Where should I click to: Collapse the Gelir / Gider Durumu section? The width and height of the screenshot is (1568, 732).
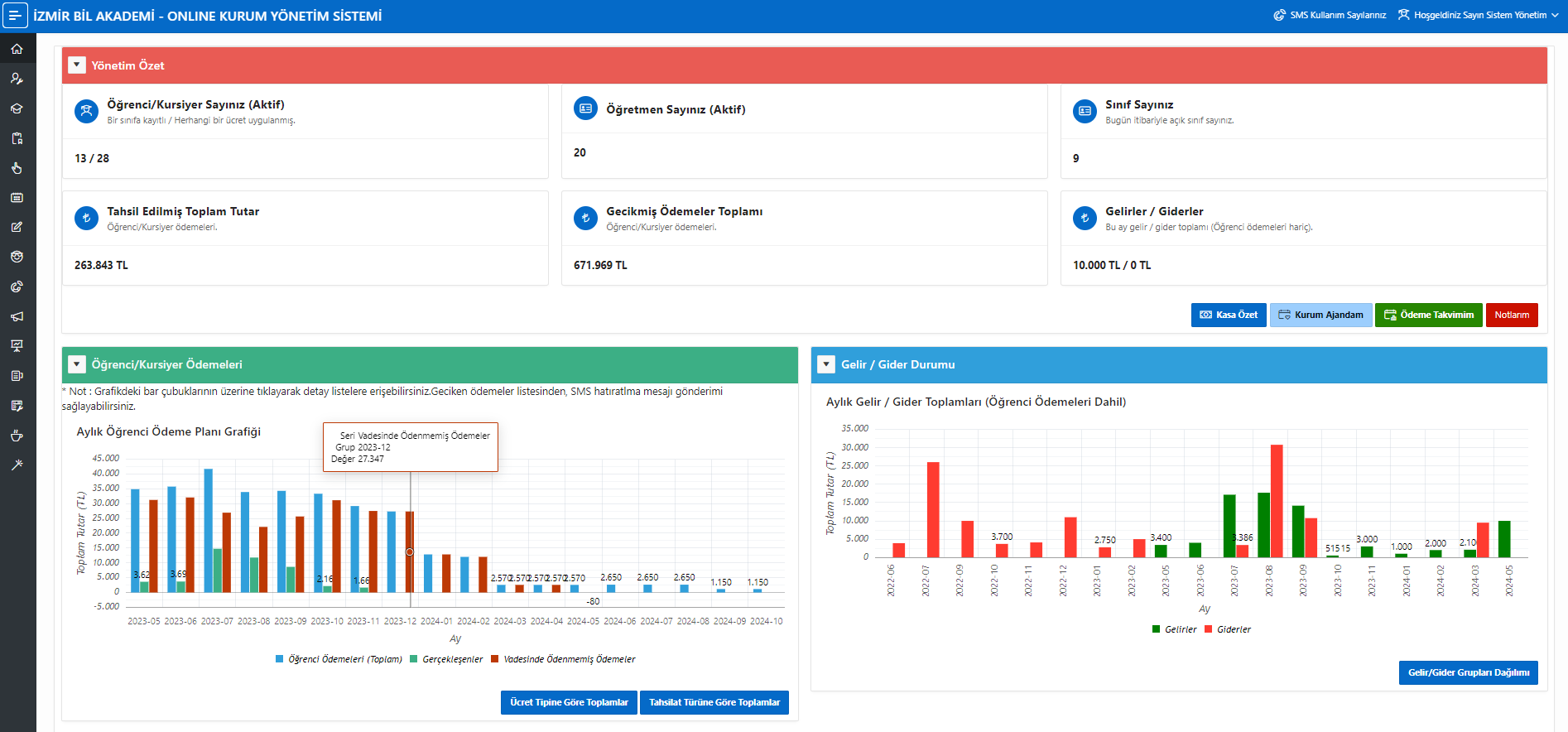click(x=826, y=364)
